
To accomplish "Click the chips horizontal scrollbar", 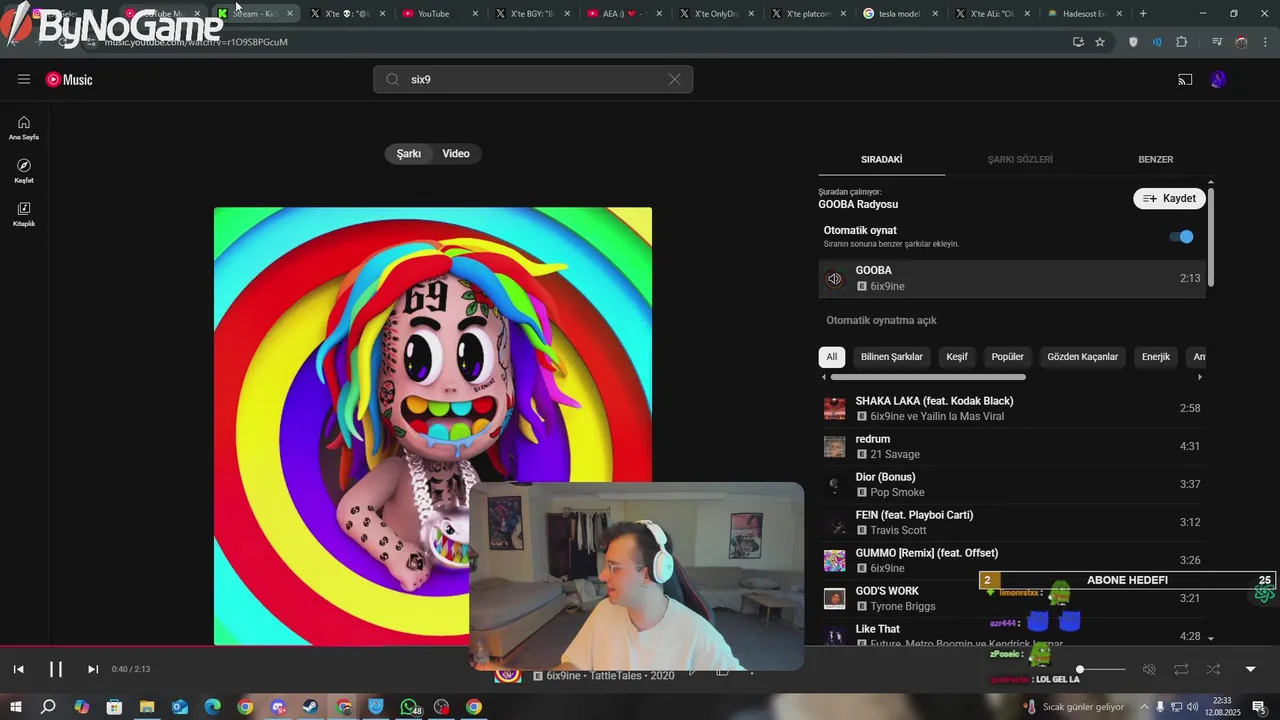I will [928, 377].
